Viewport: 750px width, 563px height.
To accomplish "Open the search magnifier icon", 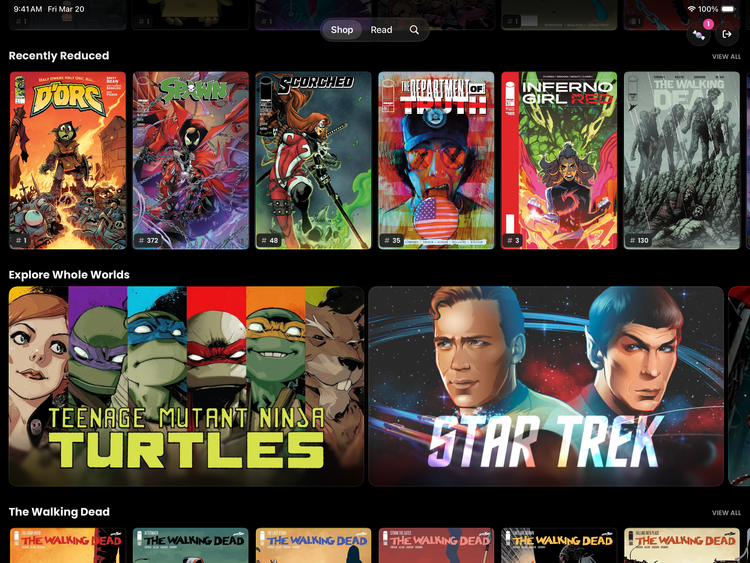I will [x=414, y=30].
